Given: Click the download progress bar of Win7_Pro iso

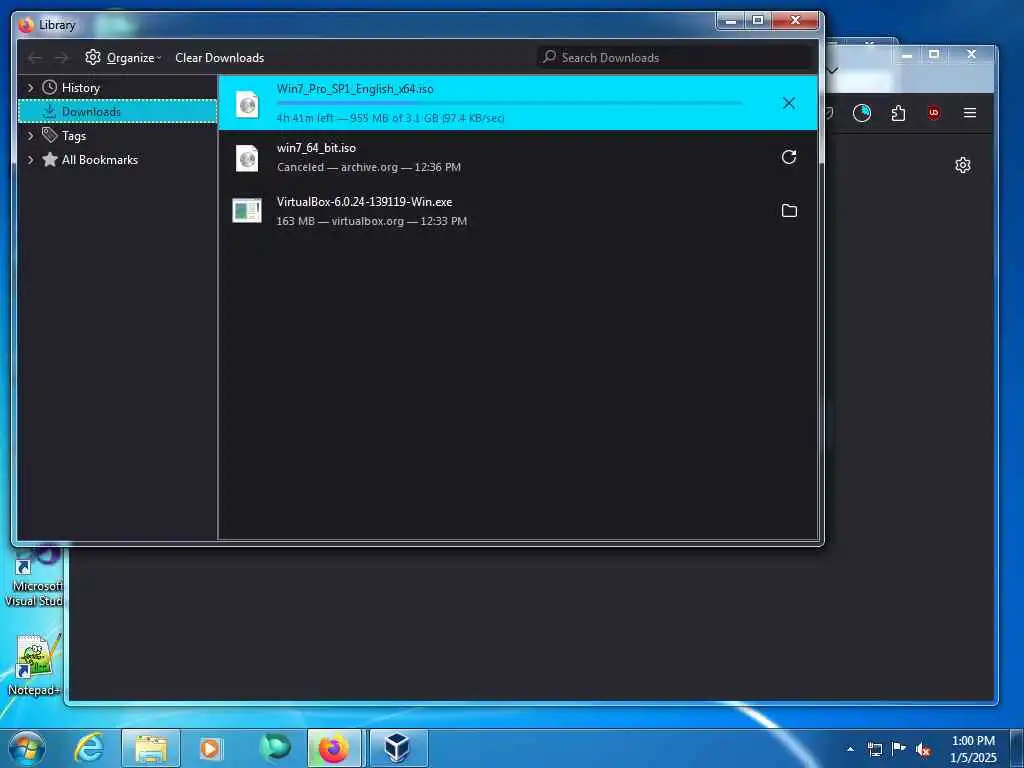Looking at the screenshot, I should pyautogui.click(x=509, y=103).
